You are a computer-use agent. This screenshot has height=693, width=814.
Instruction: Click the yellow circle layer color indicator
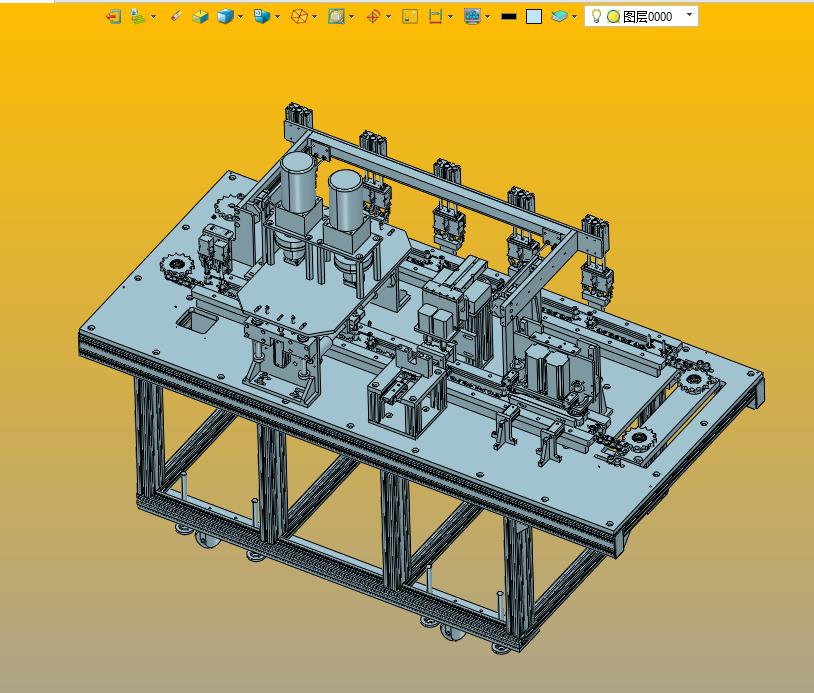(614, 17)
